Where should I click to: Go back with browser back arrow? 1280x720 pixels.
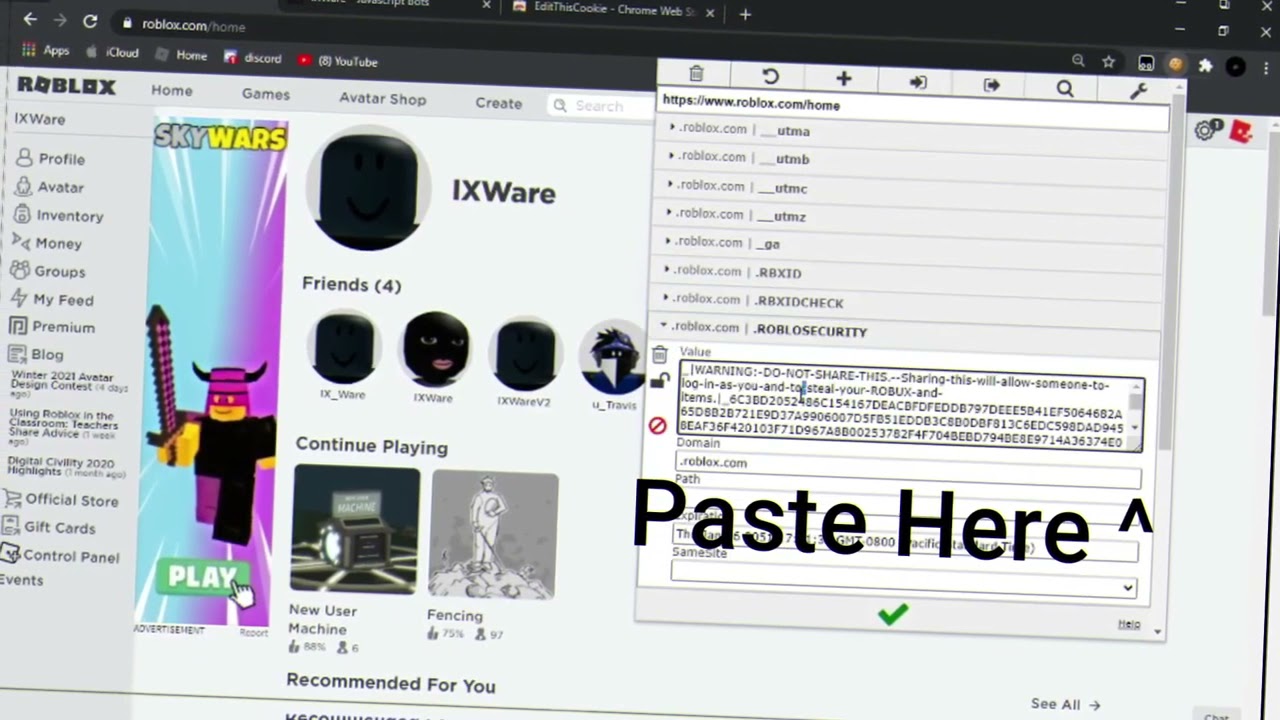[30, 18]
